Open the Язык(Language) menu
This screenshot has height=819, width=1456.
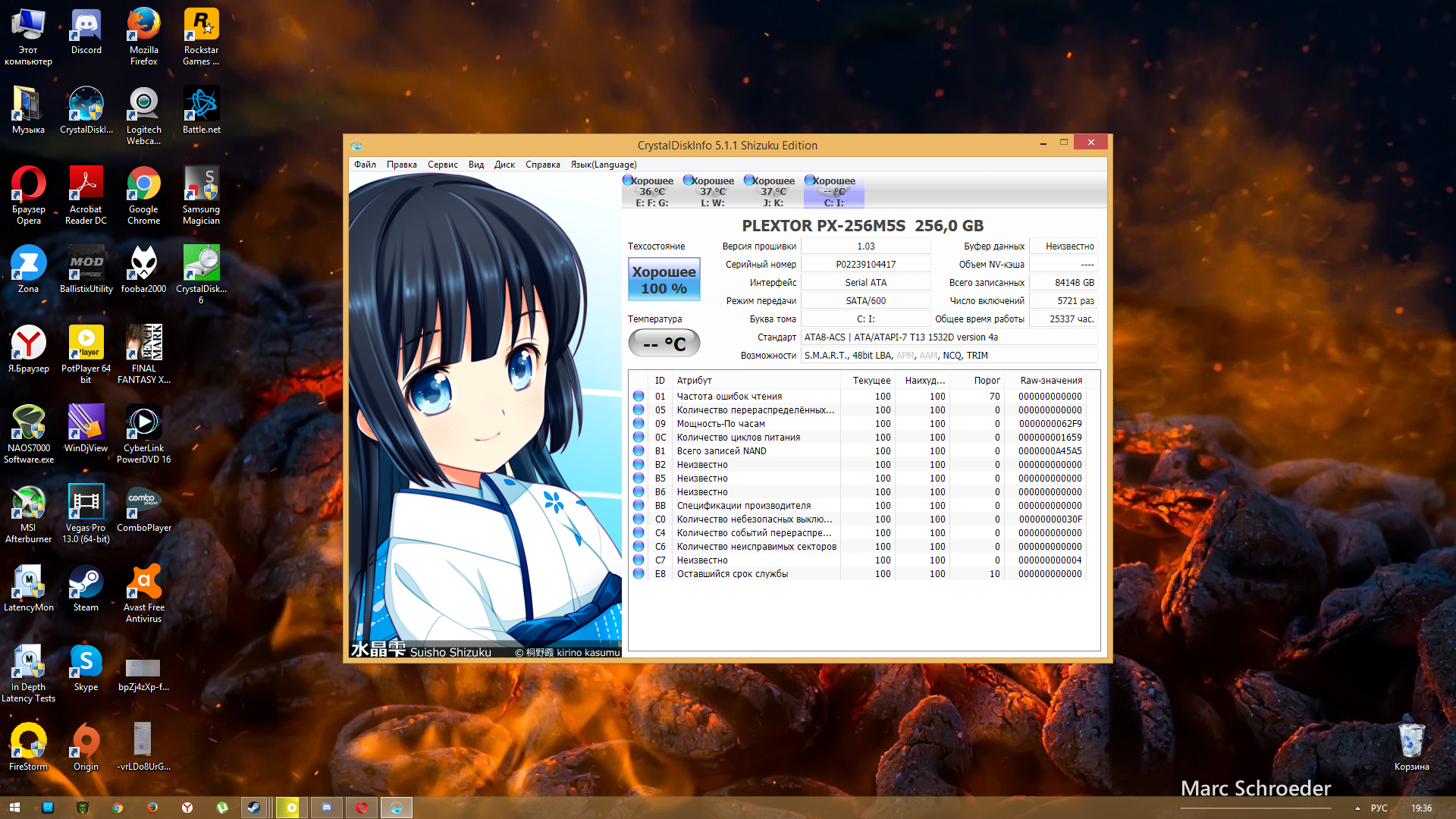603,165
